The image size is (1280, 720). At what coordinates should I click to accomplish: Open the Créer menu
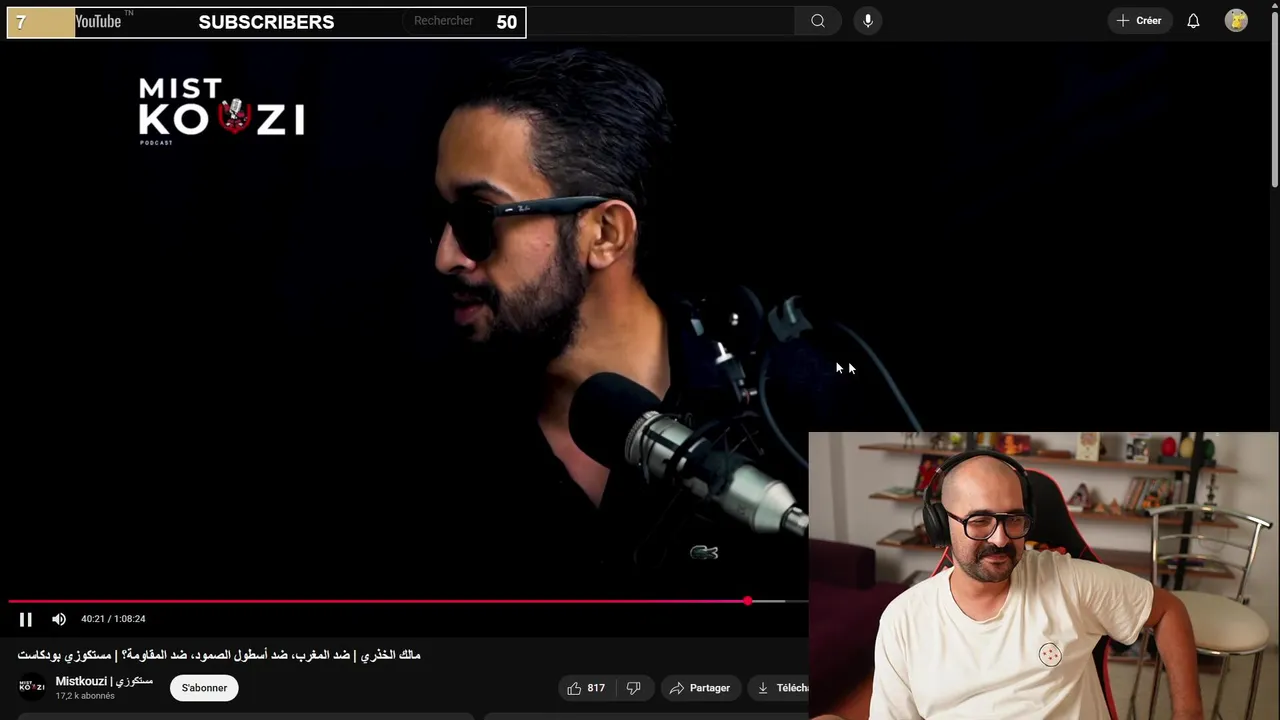click(1140, 21)
